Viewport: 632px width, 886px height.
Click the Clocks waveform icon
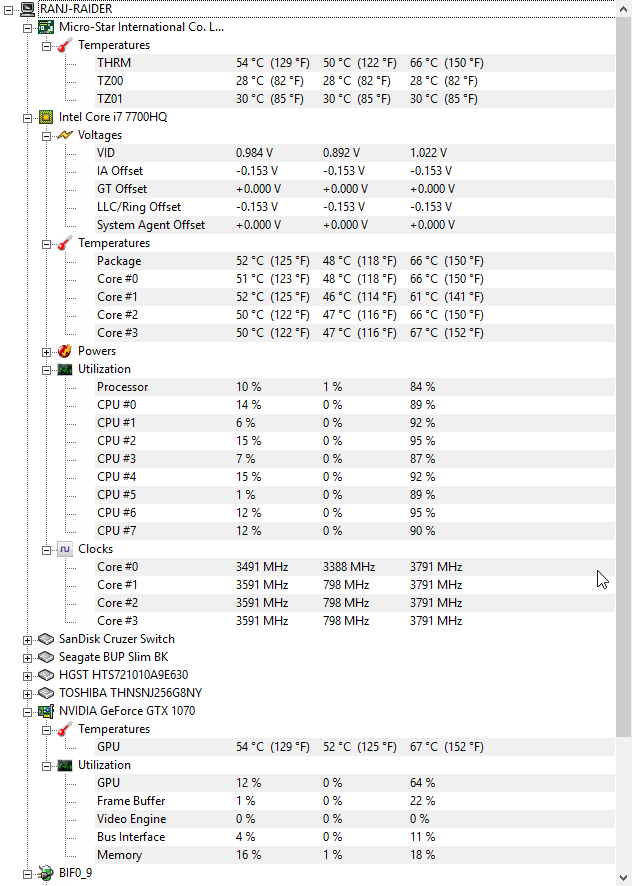pyautogui.click(x=65, y=549)
